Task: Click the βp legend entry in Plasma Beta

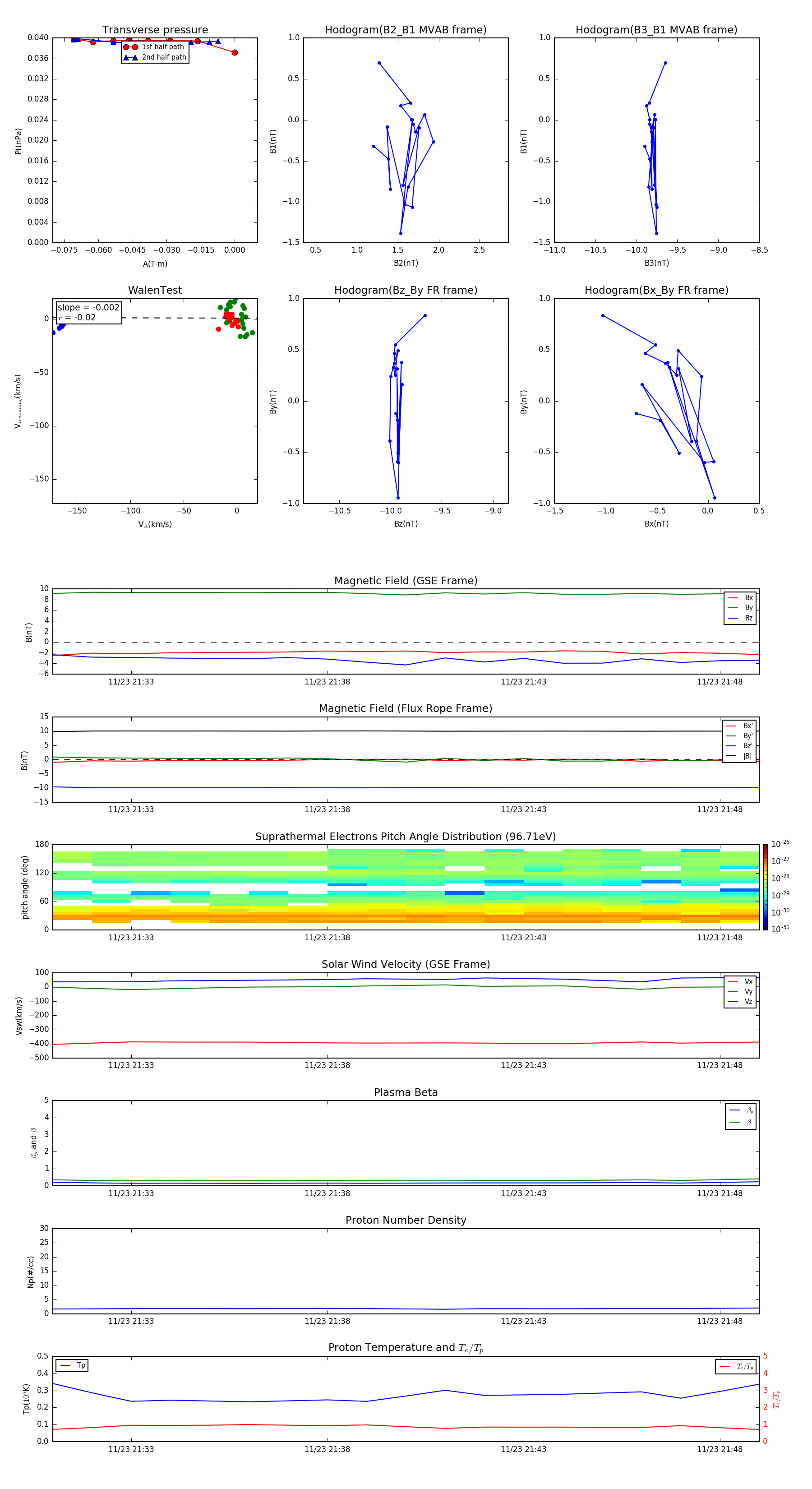Action: point(741,1110)
